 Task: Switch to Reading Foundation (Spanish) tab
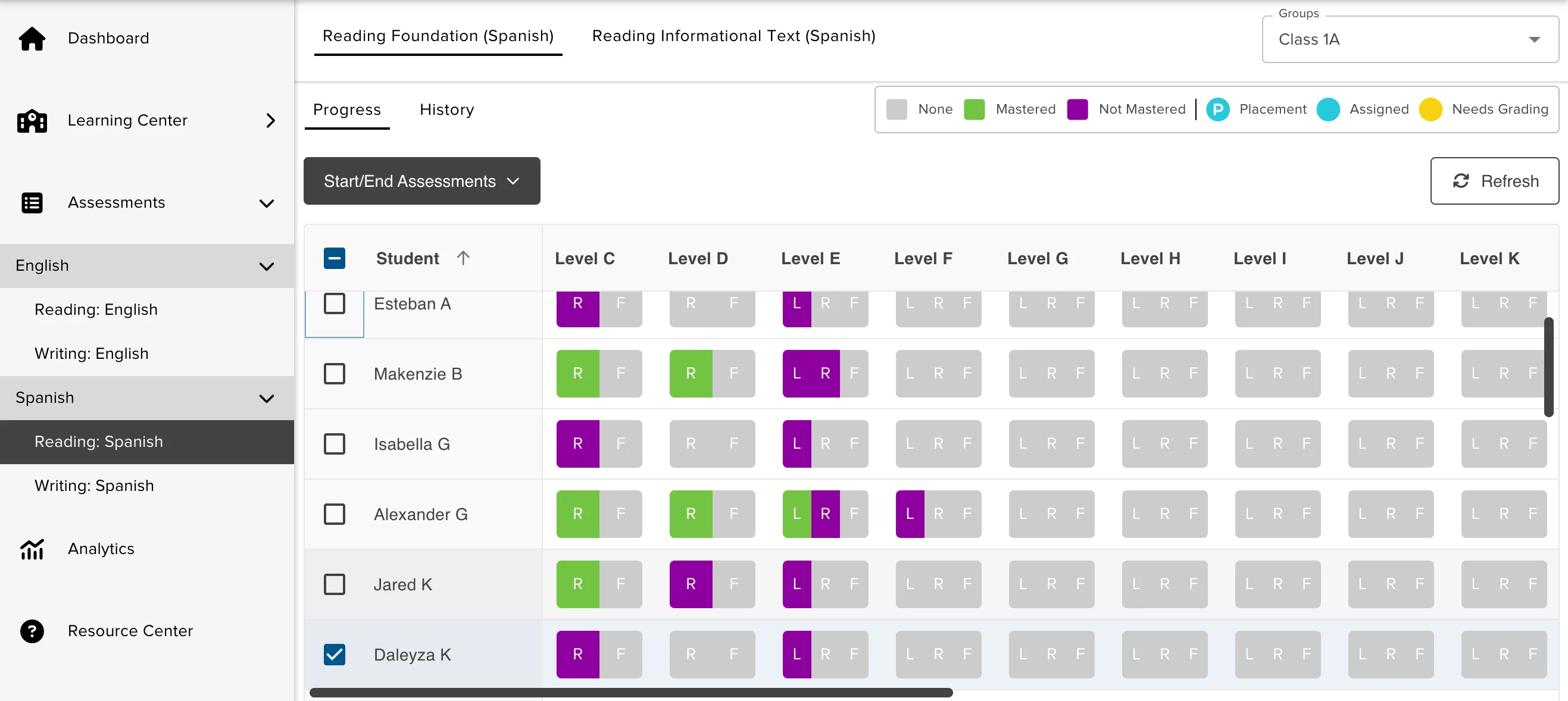coord(438,36)
